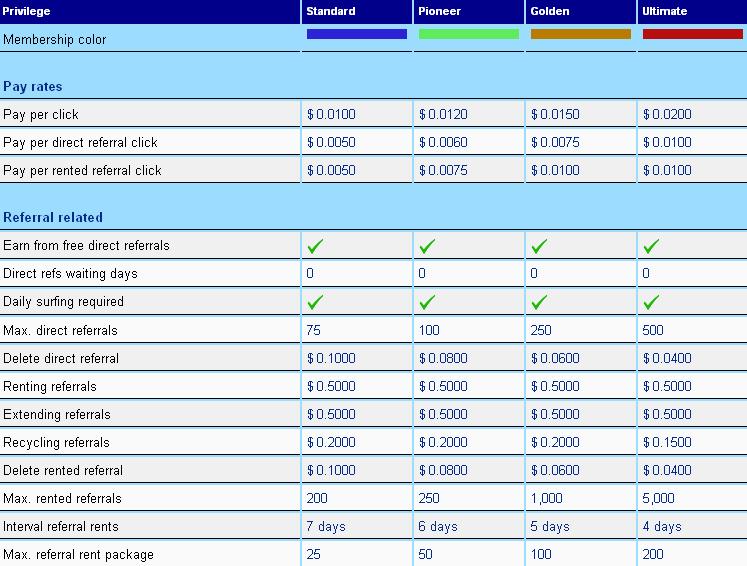Viewport: 747px width, 566px height.
Task: Click the red Ultimate membership color bar
Action: (693, 34)
